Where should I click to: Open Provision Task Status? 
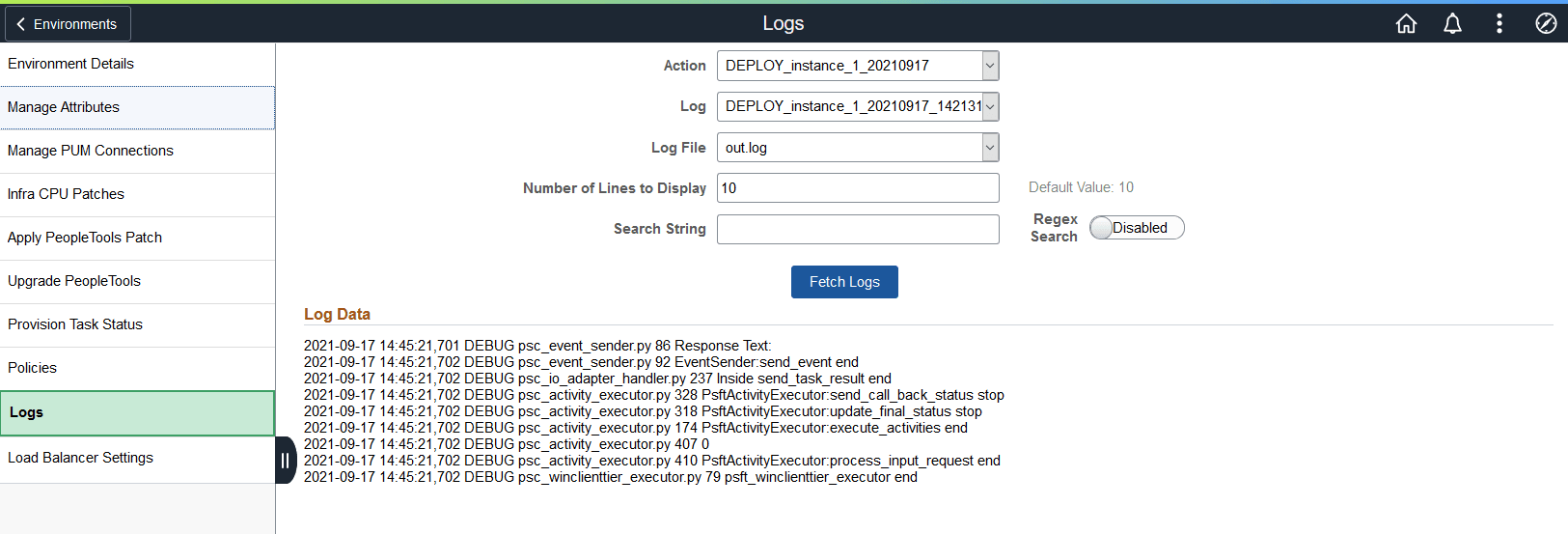[x=137, y=324]
